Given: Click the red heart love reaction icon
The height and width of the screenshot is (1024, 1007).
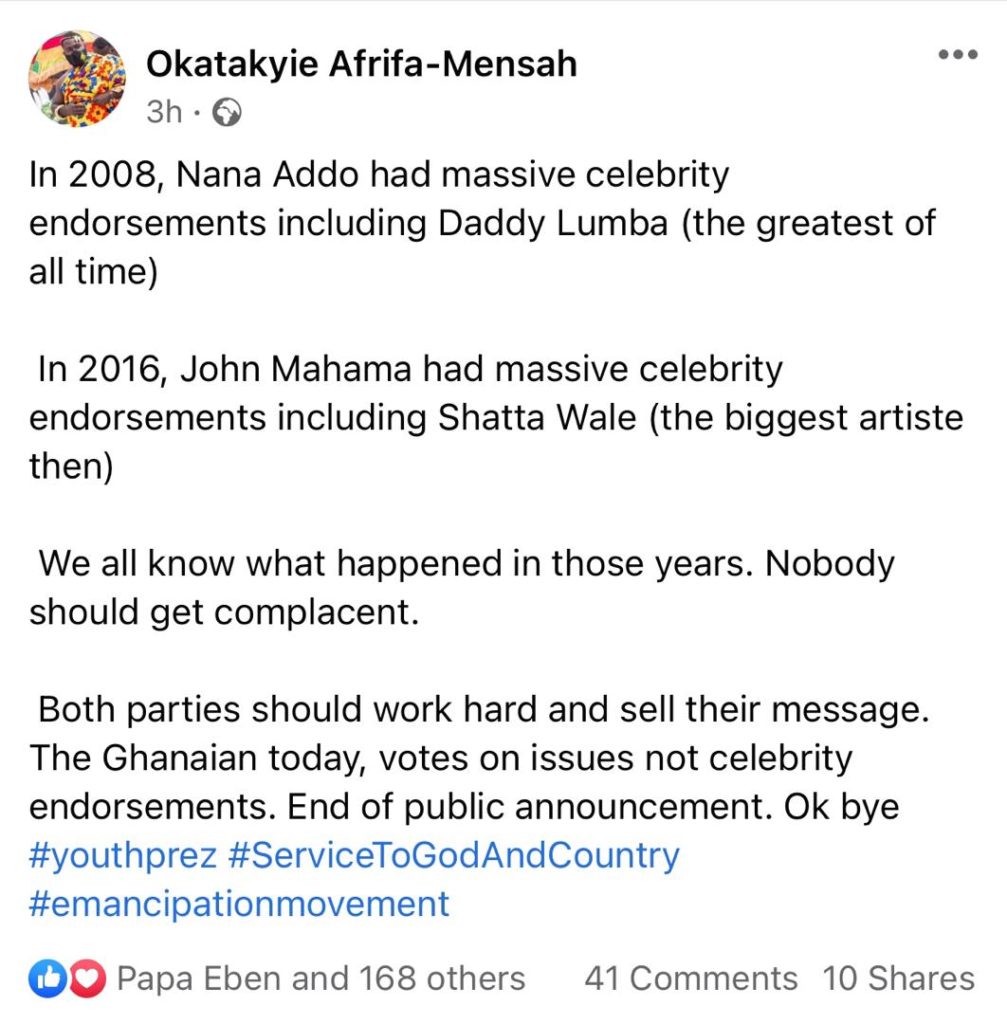Looking at the screenshot, I should [x=87, y=978].
